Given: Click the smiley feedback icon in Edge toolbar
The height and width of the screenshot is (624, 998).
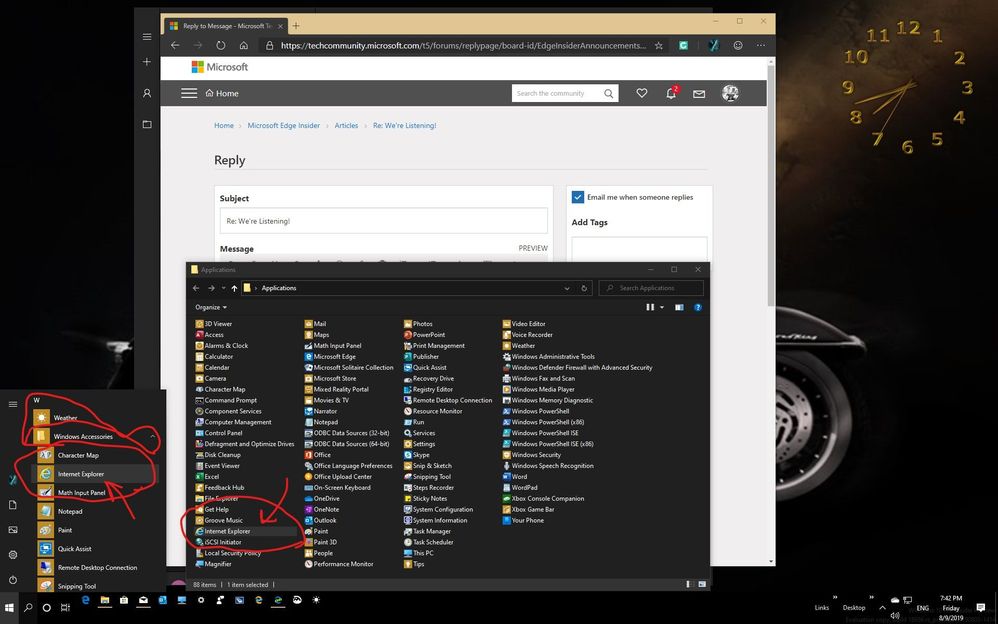Looking at the screenshot, I should pyautogui.click(x=738, y=45).
